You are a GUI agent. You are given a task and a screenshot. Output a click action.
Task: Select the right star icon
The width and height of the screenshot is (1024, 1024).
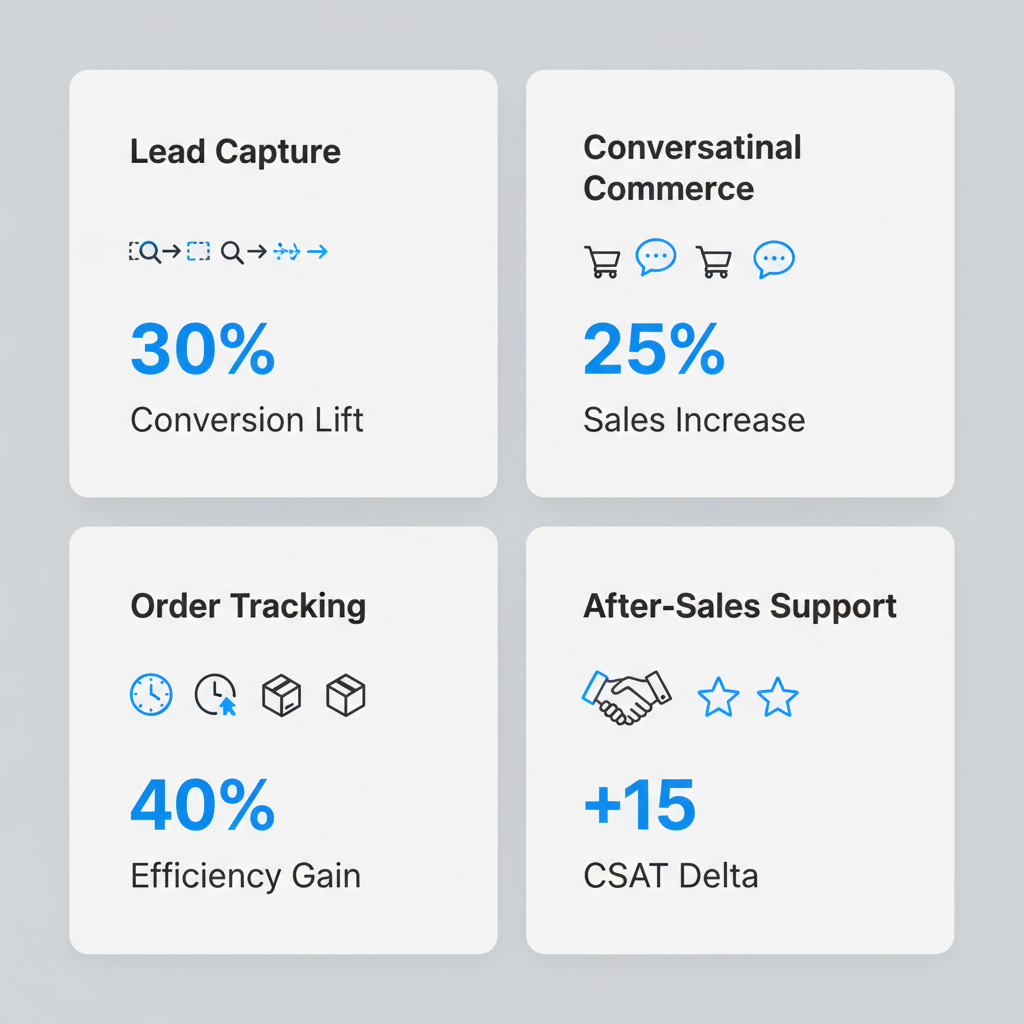point(778,697)
